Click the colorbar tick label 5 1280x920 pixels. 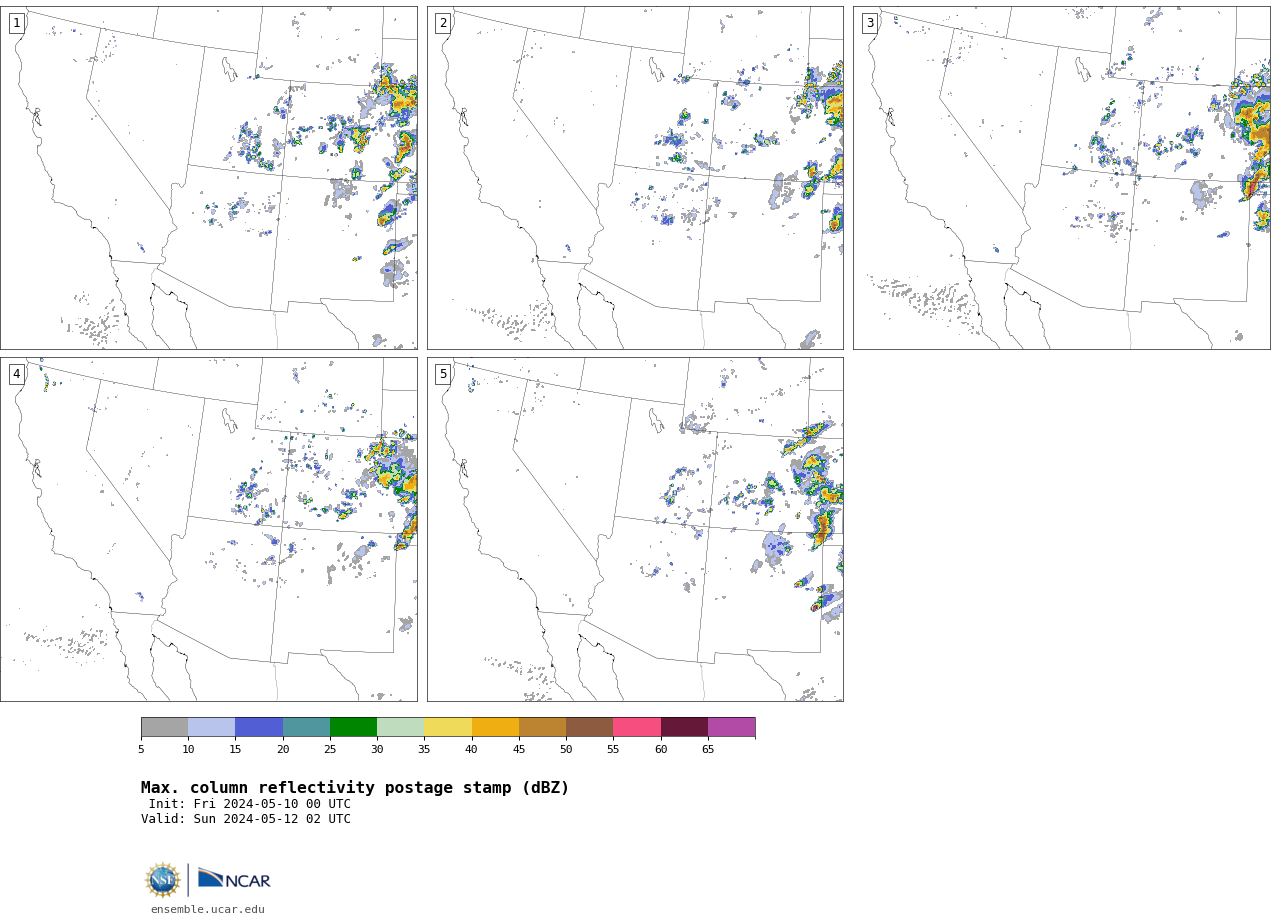click(x=141, y=749)
